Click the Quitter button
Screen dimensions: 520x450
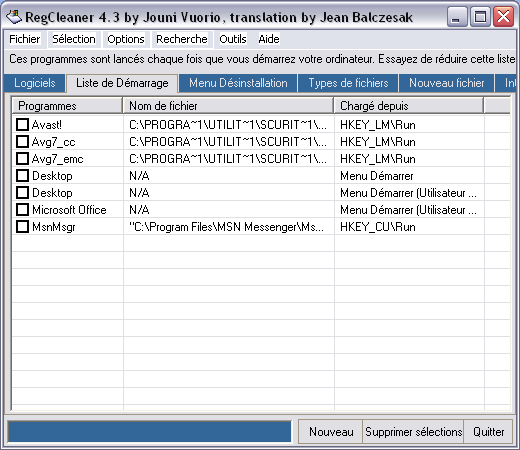click(x=488, y=432)
